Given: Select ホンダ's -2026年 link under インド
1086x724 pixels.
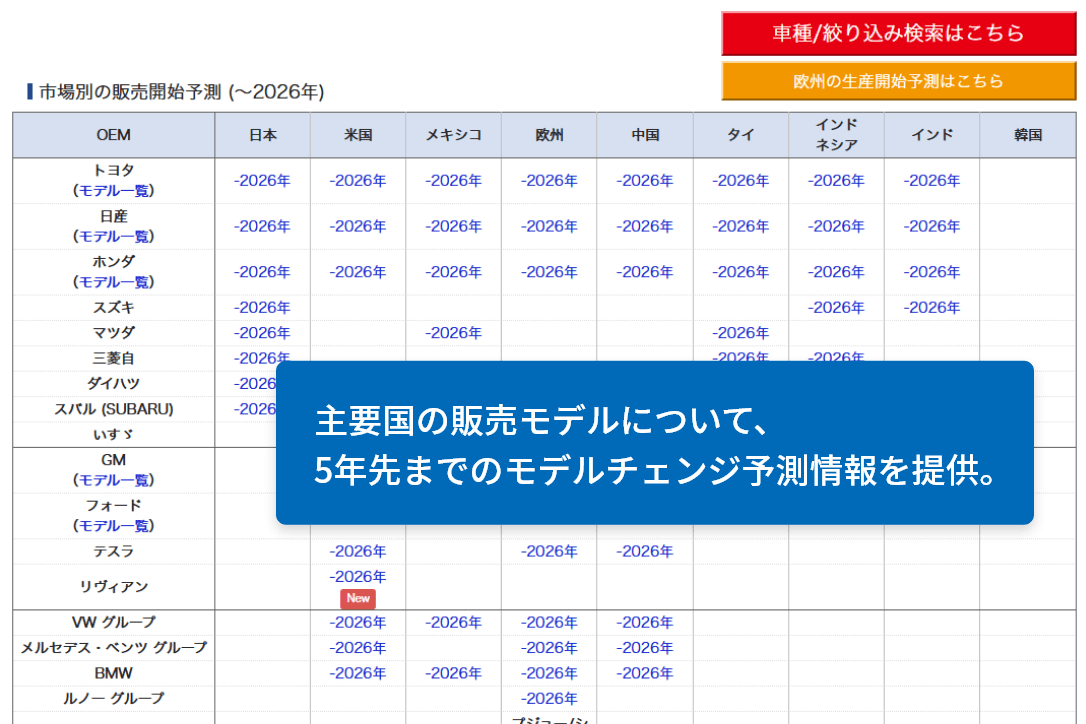Looking at the screenshot, I should click(932, 272).
